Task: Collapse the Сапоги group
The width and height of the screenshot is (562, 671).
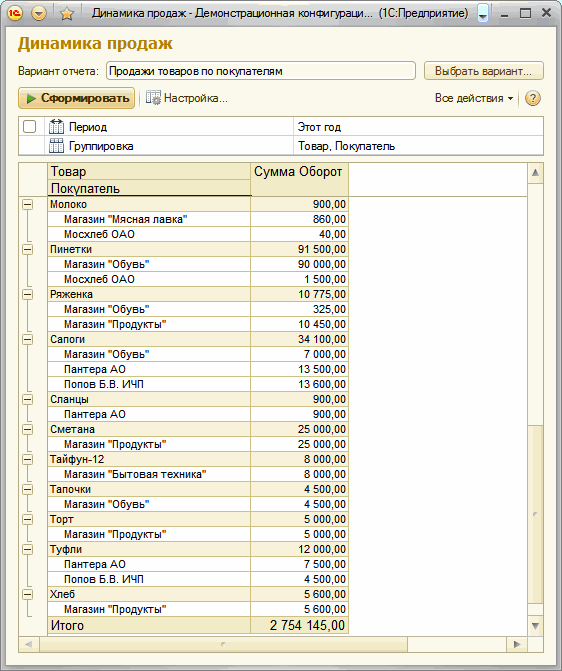Action: tap(27, 339)
